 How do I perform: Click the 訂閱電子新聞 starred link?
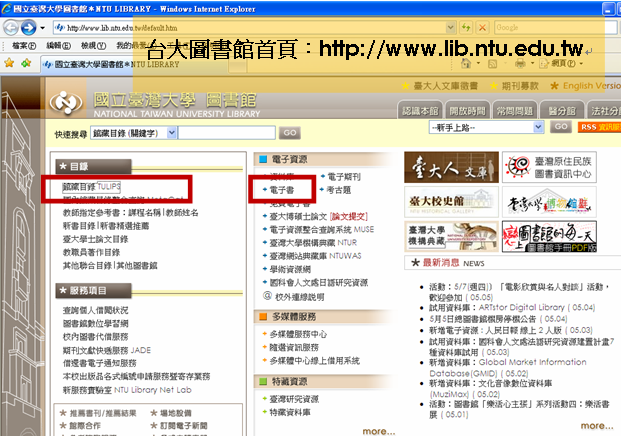point(183,426)
